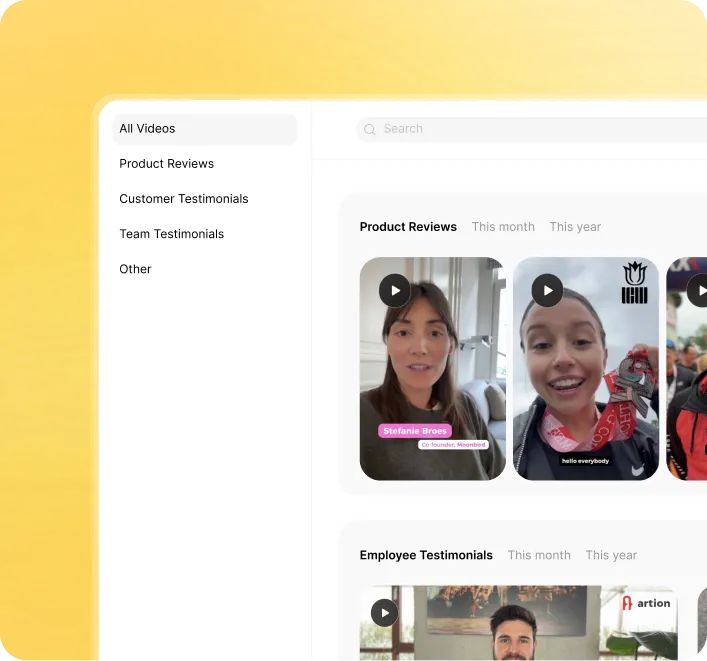Click the Employee Testimonials section heading

[x=426, y=555]
